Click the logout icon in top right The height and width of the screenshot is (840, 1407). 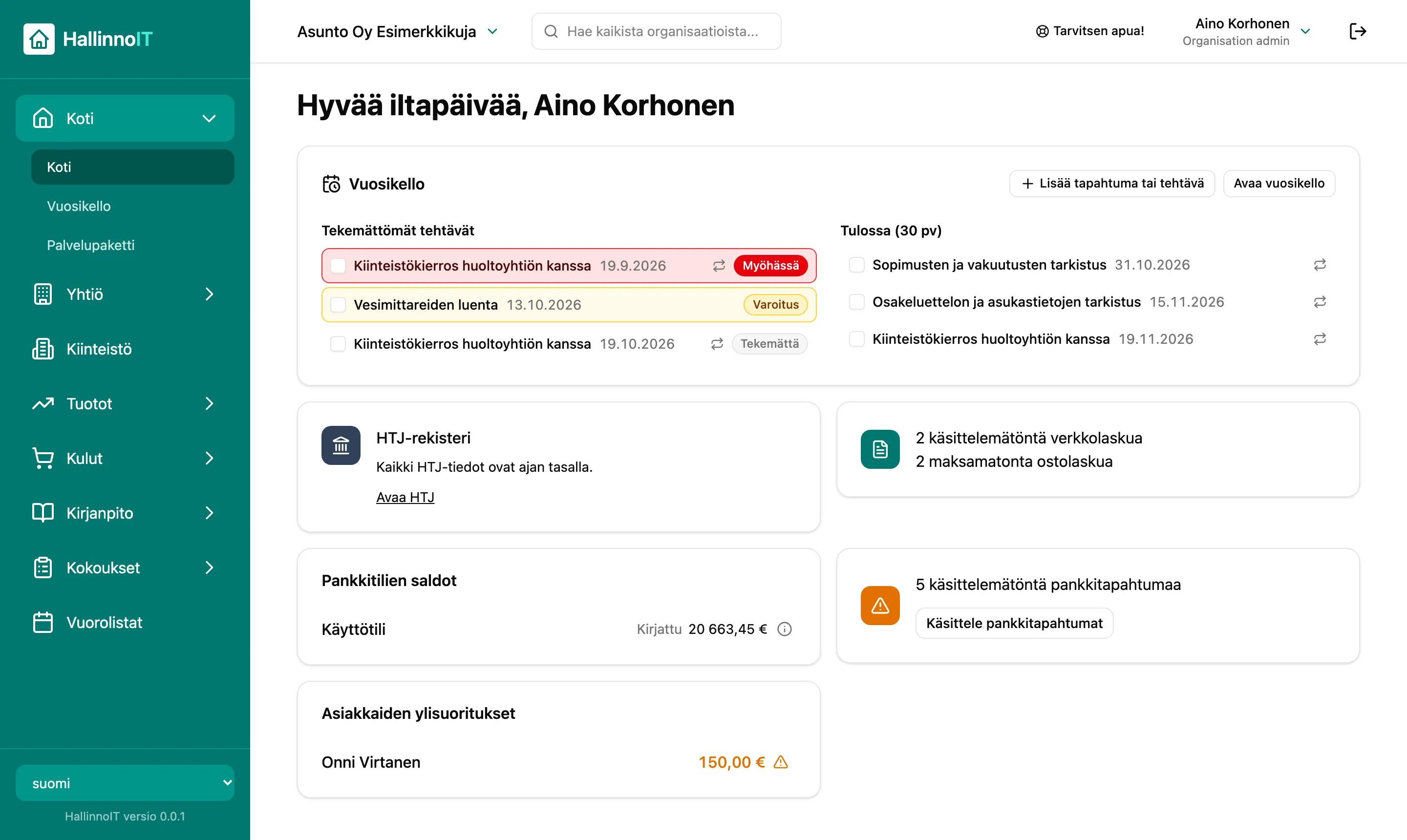click(x=1358, y=31)
